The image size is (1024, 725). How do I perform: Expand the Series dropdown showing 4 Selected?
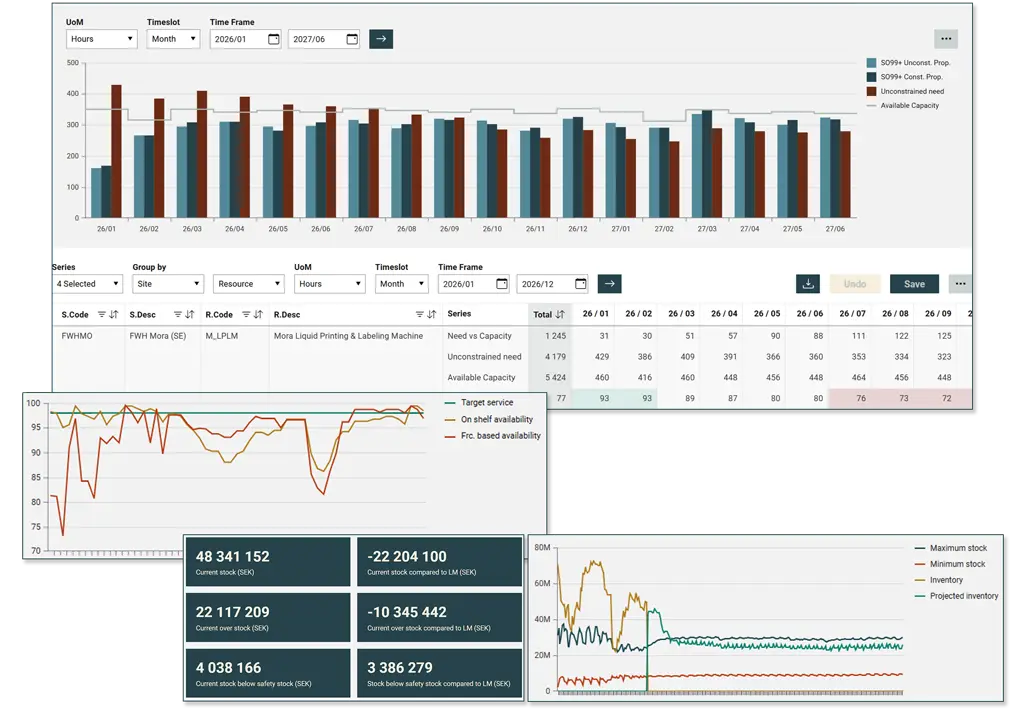(87, 283)
